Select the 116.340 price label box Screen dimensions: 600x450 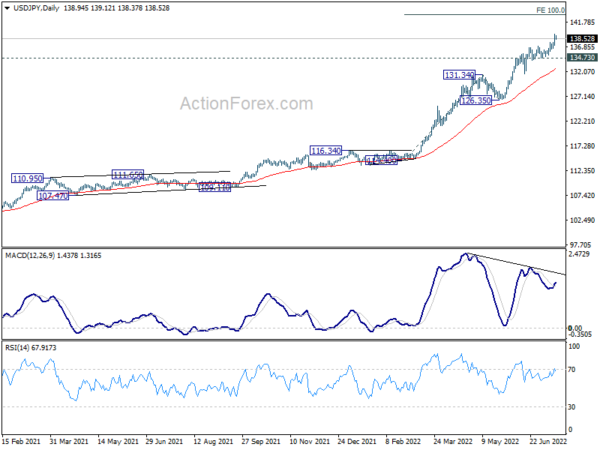click(x=326, y=151)
